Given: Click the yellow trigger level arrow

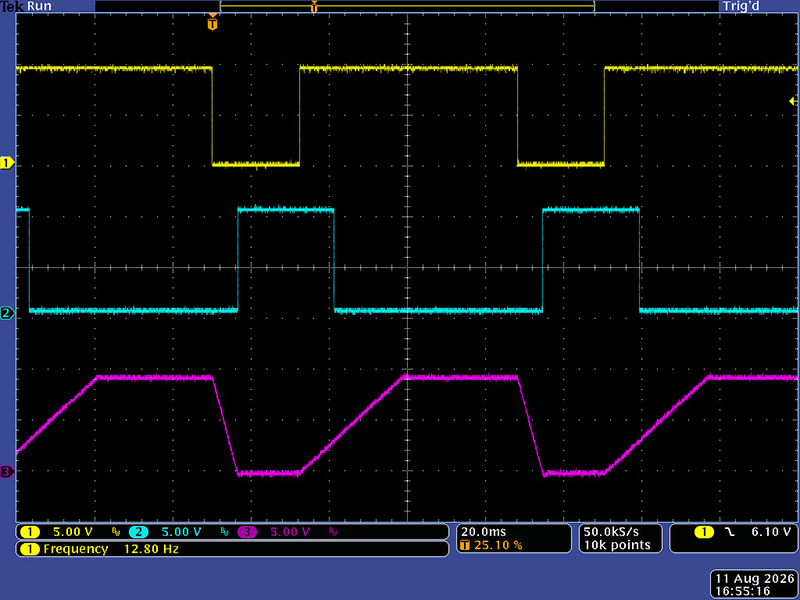Looking at the screenshot, I should tap(793, 101).
